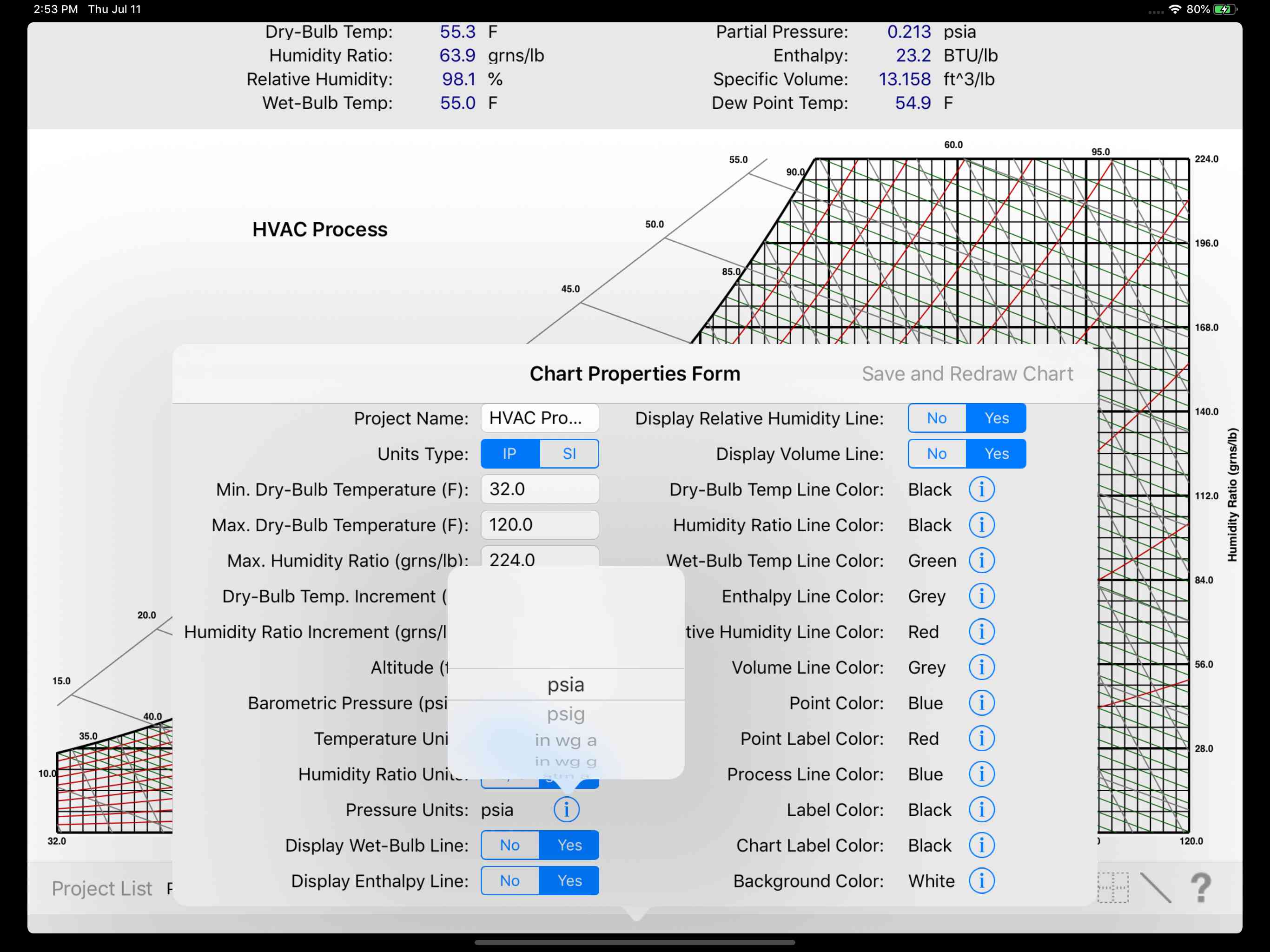Open info for Wet-Bulb Temp Line Color
This screenshot has height=952, width=1270.
pos(981,561)
